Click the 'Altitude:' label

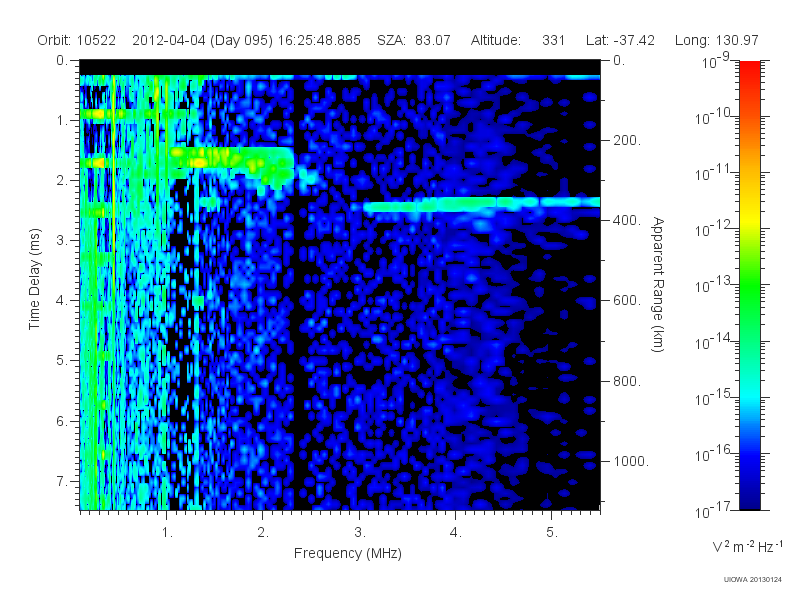[496, 40]
